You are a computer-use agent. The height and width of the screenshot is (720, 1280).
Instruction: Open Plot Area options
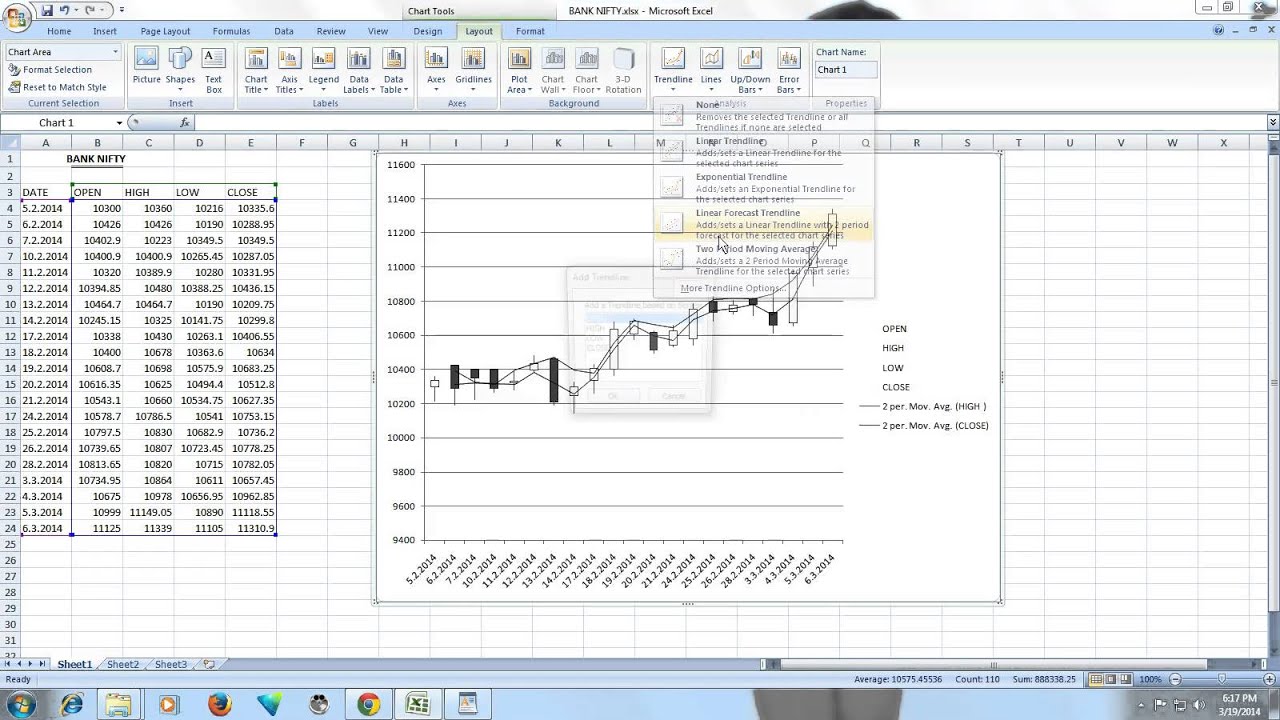point(519,70)
